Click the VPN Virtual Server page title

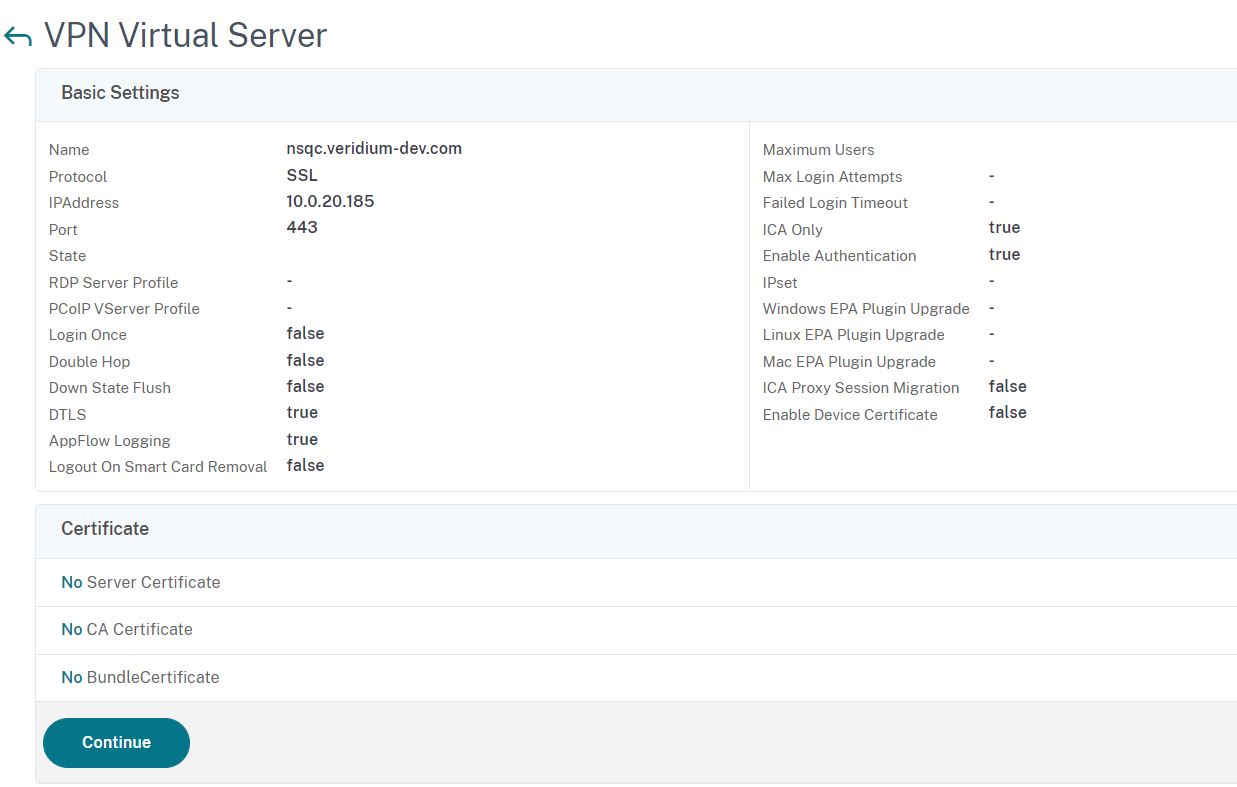(186, 36)
